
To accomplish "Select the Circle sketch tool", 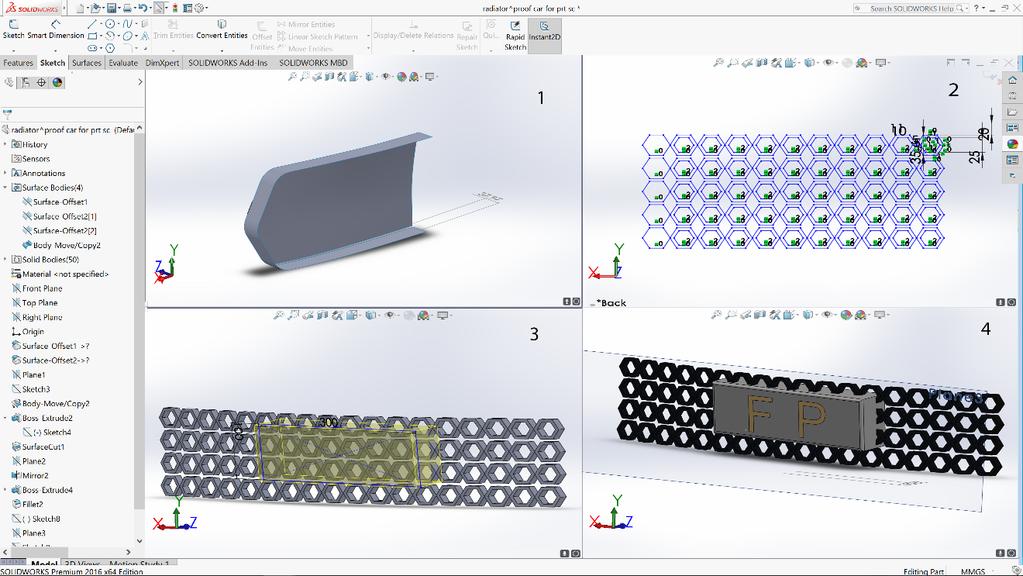I will [x=110, y=23].
